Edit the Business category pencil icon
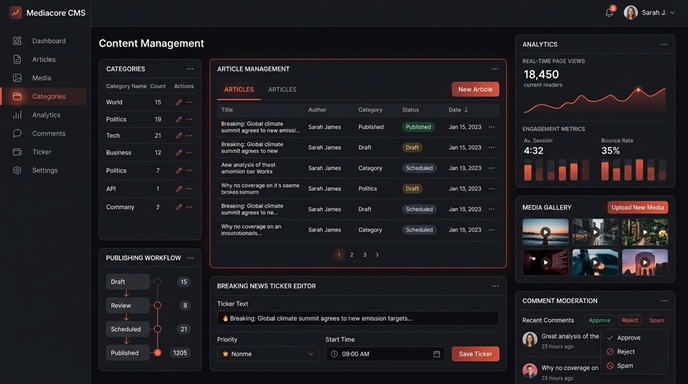The height and width of the screenshot is (384, 688). pyautogui.click(x=179, y=153)
